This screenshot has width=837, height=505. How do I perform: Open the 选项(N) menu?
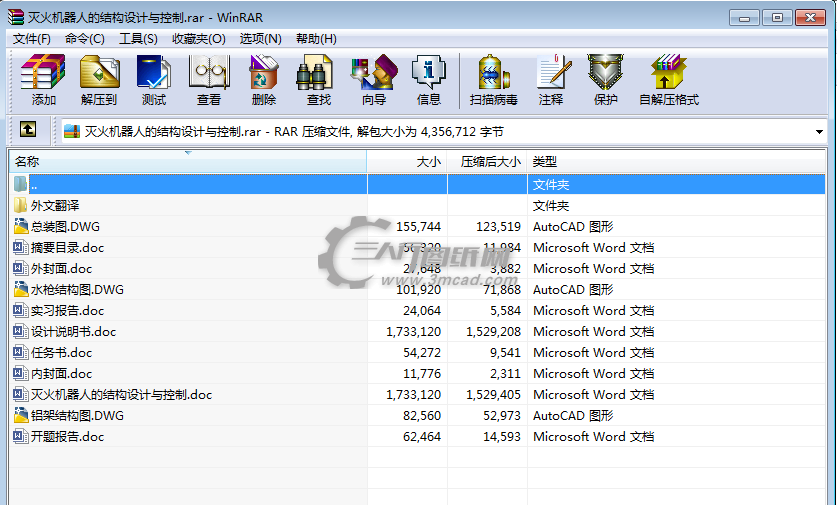(260, 39)
